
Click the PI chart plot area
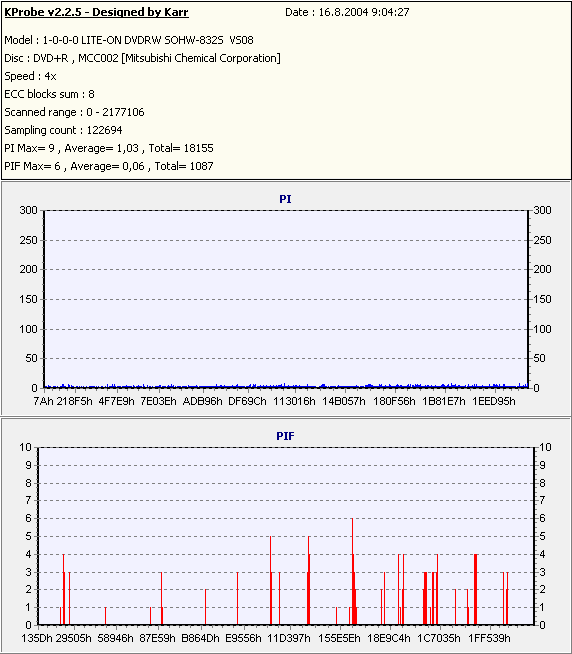point(286,299)
